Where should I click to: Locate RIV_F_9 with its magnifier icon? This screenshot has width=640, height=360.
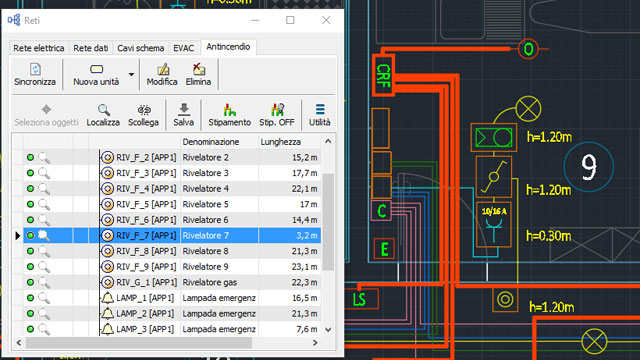[x=44, y=267]
